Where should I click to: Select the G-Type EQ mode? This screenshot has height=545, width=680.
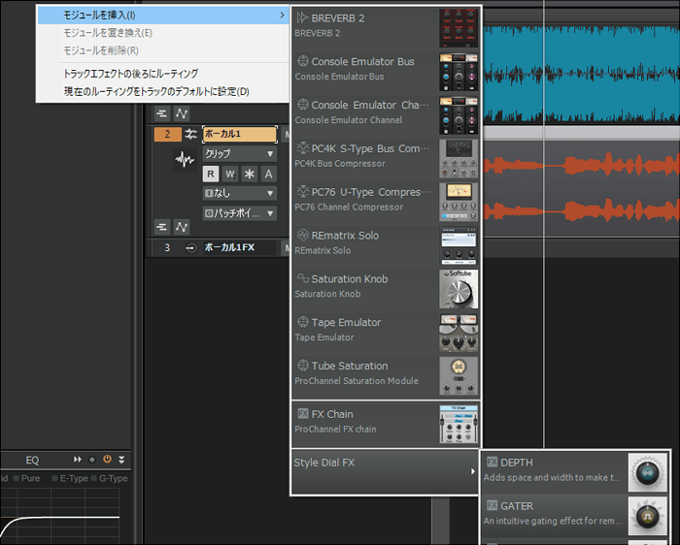click(109, 478)
